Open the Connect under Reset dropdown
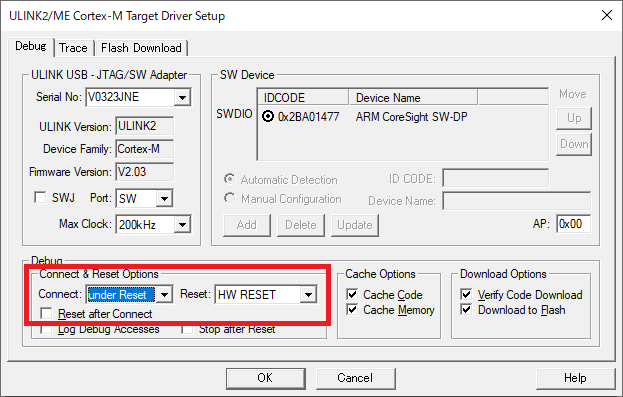 [x=164, y=295]
